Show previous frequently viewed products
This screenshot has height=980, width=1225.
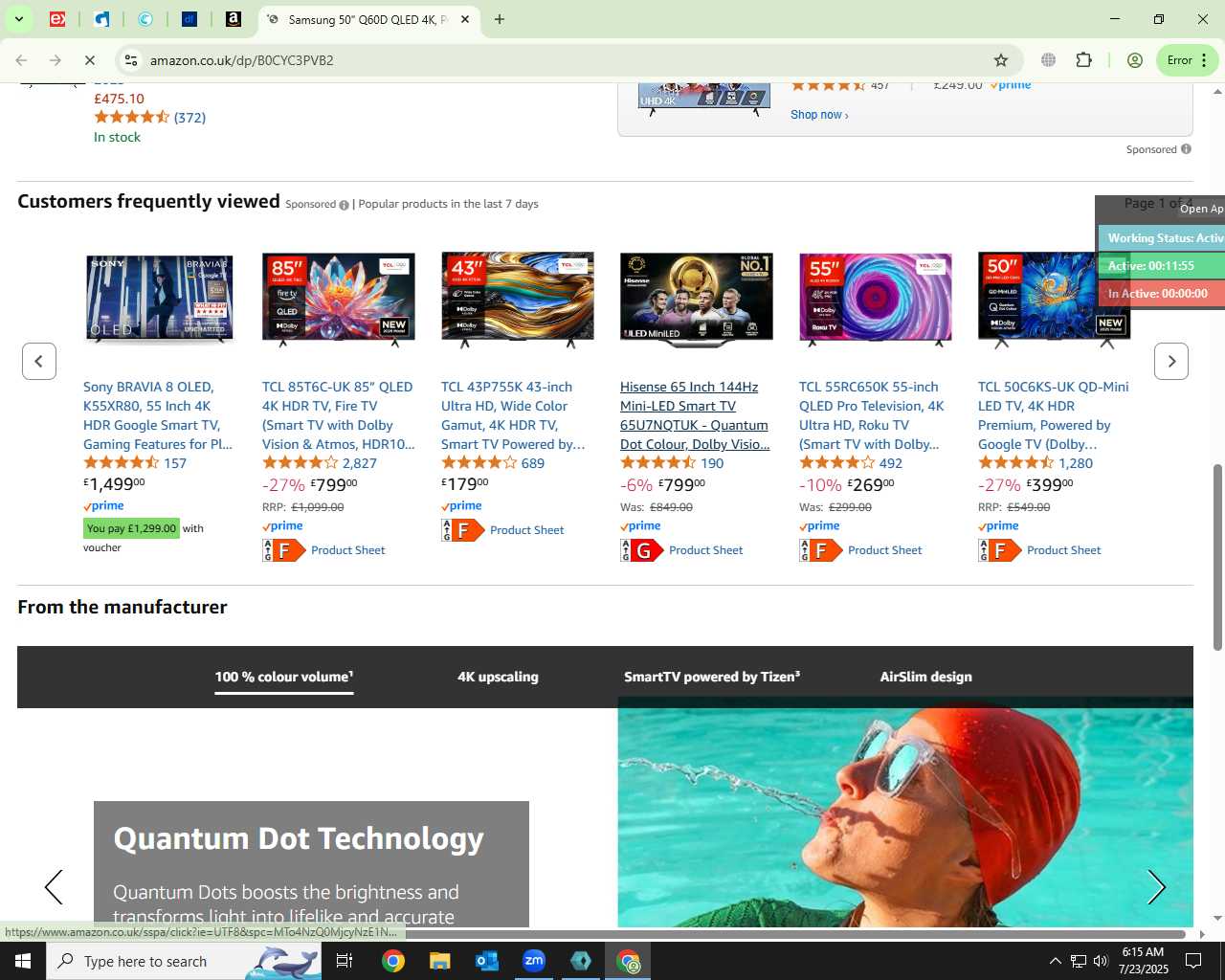(x=39, y=361)
